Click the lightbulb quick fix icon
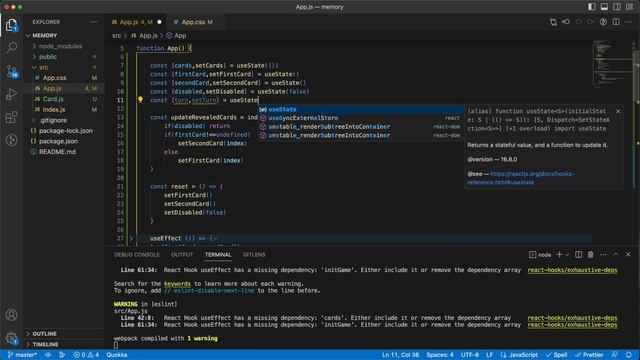 point(140,100)
